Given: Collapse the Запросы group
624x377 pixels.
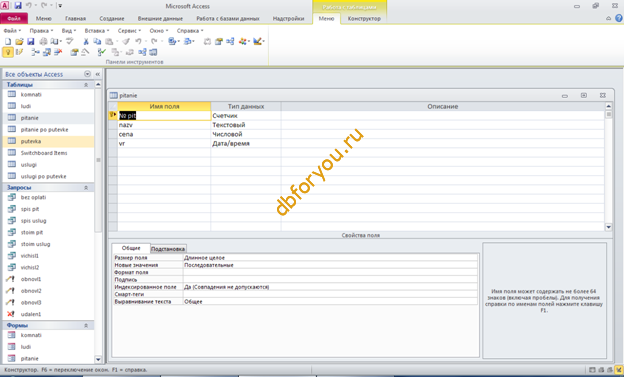Looking at the screenshot, I should [x=86, y=188].
